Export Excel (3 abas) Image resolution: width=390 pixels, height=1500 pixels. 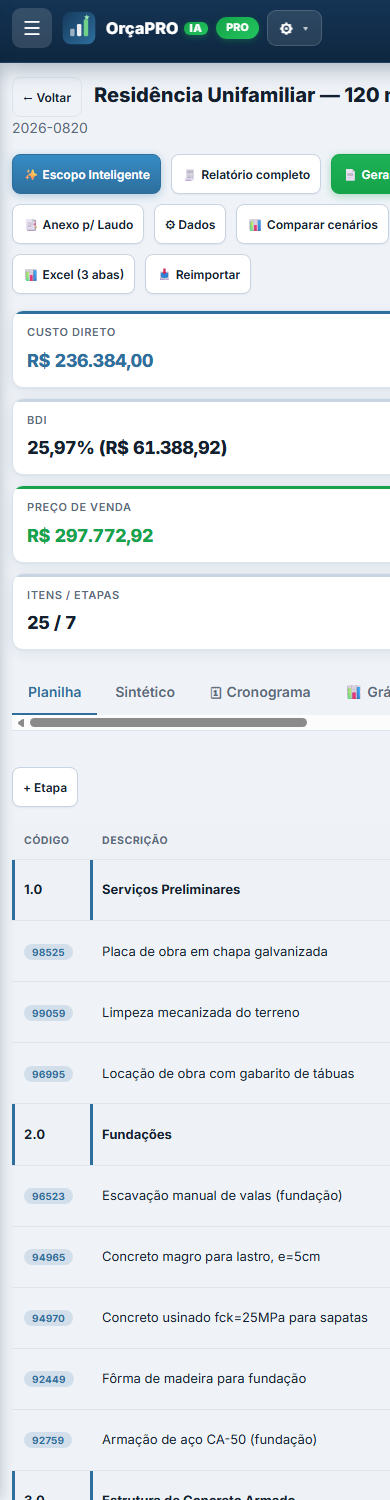point(74,274)
